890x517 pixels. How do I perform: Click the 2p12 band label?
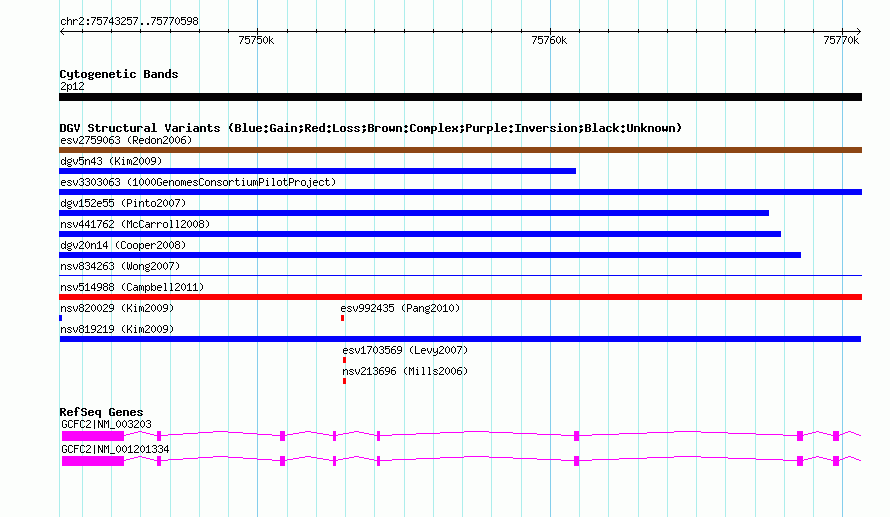pyautogui.click(x=72, y=86)
